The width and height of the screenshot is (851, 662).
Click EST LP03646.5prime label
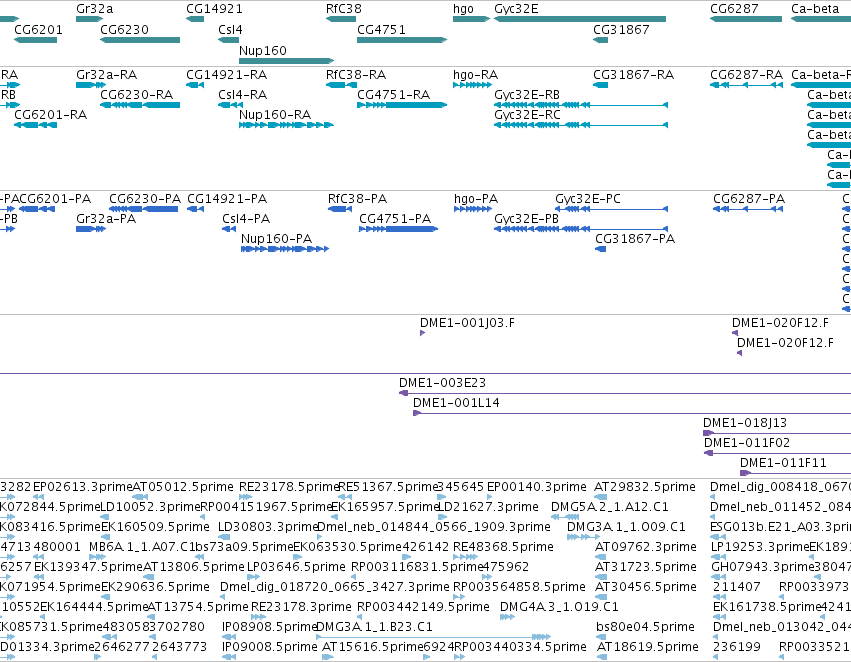point(296,567)
